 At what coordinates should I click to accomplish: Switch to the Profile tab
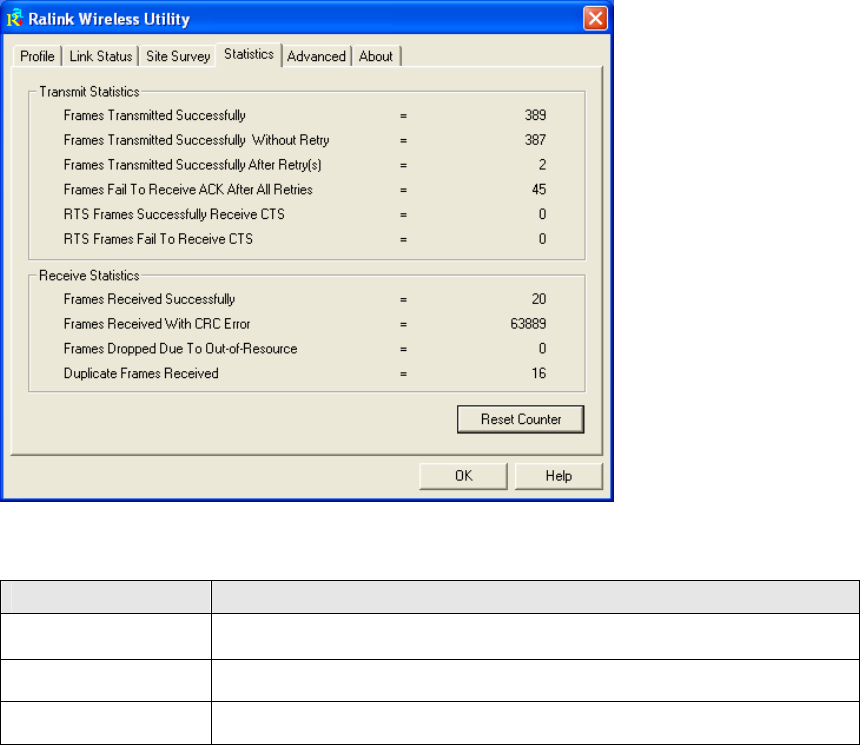click(x=37, y=56)
